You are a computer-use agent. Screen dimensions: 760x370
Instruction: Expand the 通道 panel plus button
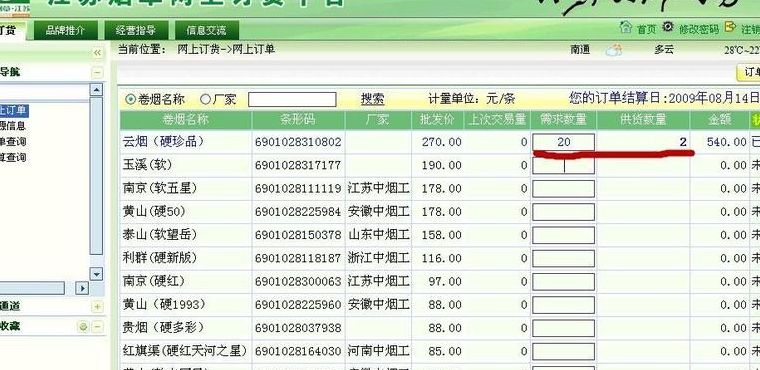(97, 306)
